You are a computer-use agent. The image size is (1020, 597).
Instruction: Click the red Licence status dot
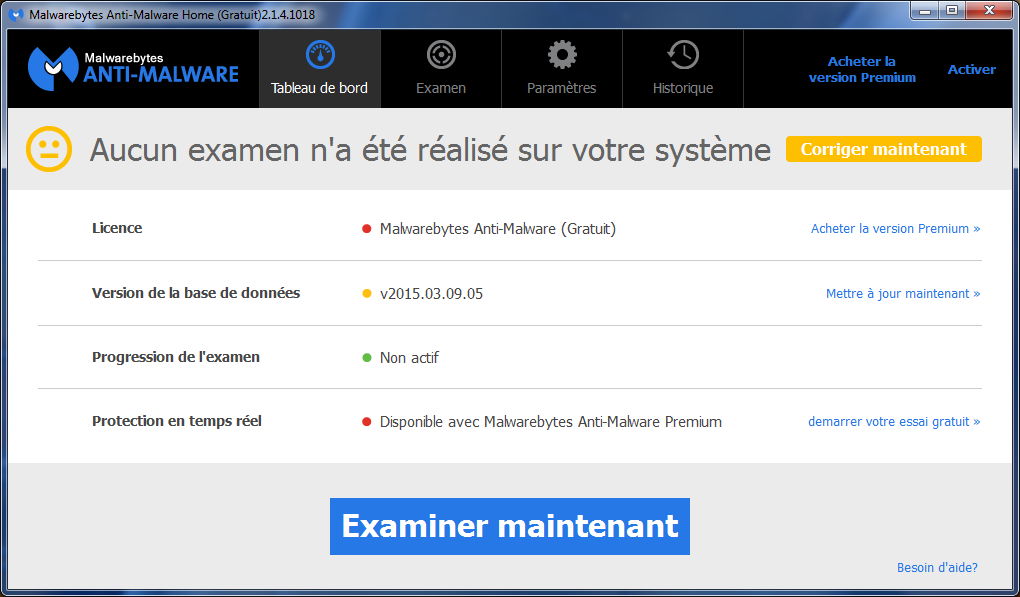366,228
